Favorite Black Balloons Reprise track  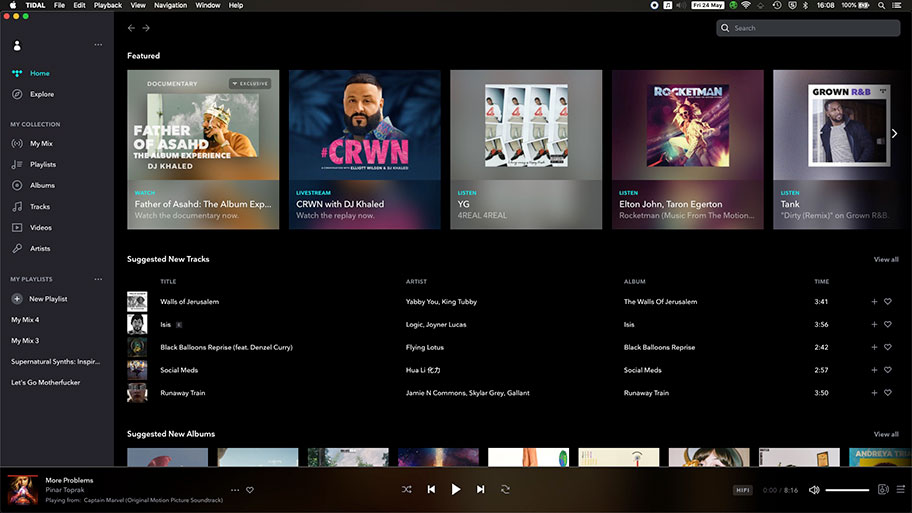(888, 347)
